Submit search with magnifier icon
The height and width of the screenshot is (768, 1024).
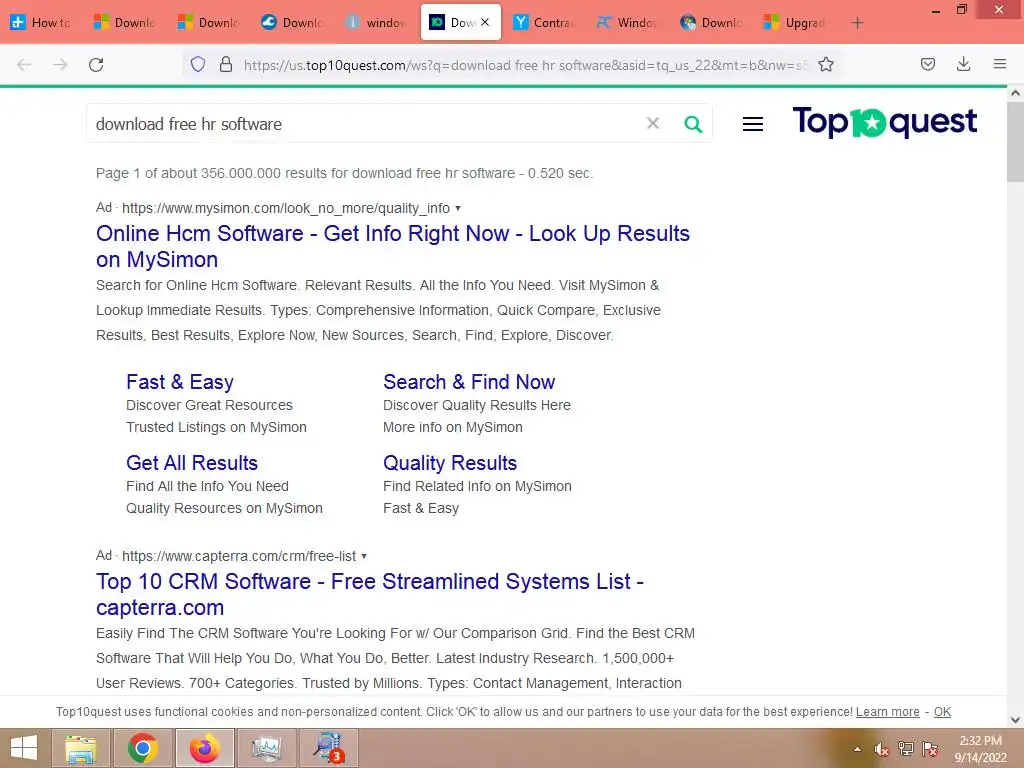[x=693, y=124]
